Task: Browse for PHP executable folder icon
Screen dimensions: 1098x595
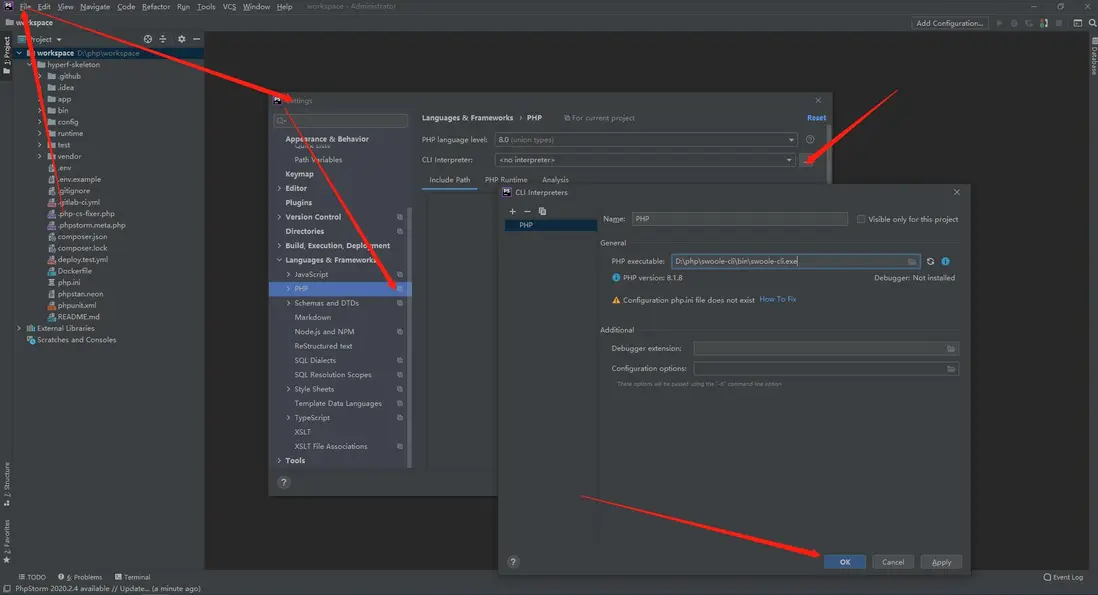Action: [912, 261]
